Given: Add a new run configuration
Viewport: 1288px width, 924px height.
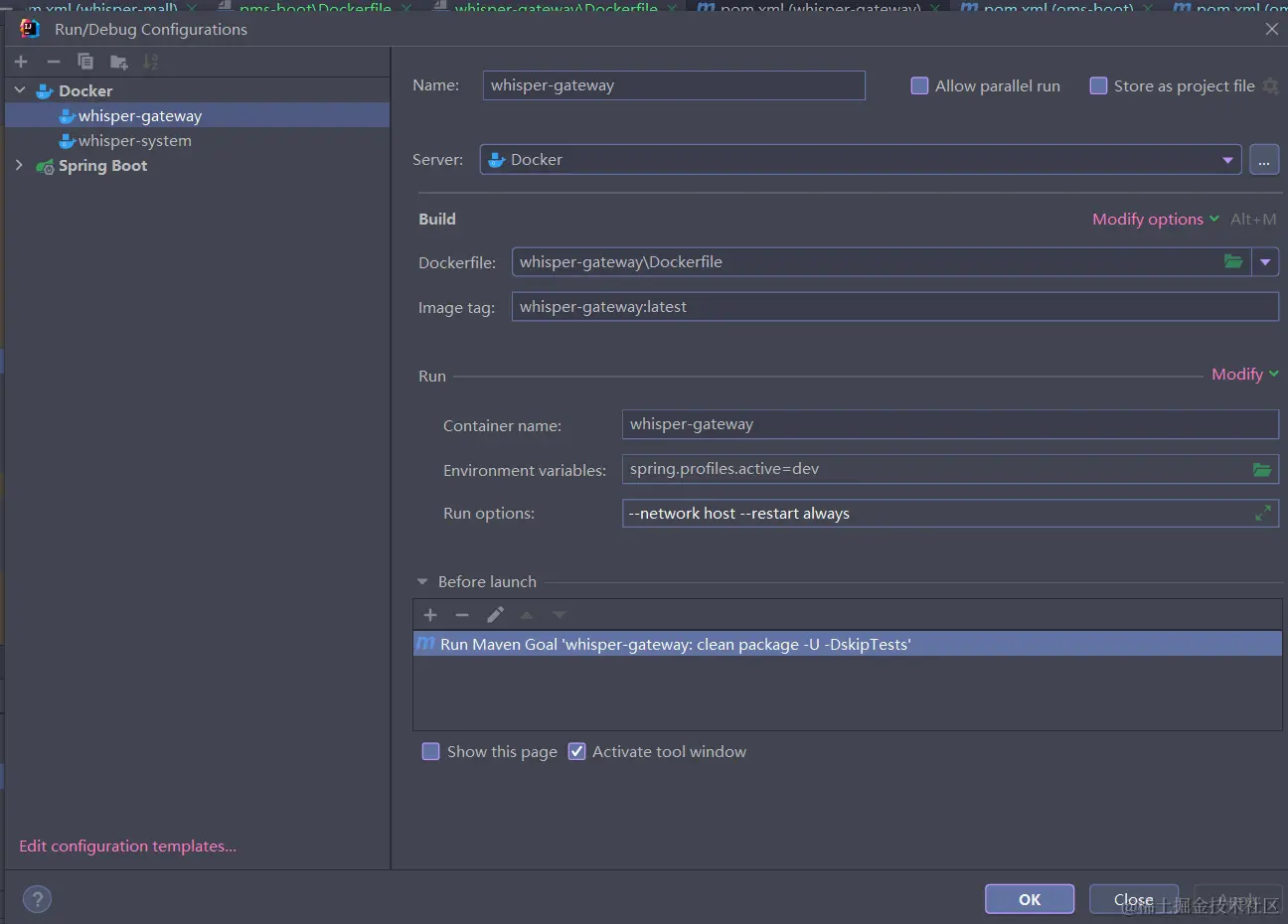Looking at the screenshot, I should click(x=21, y=62).
